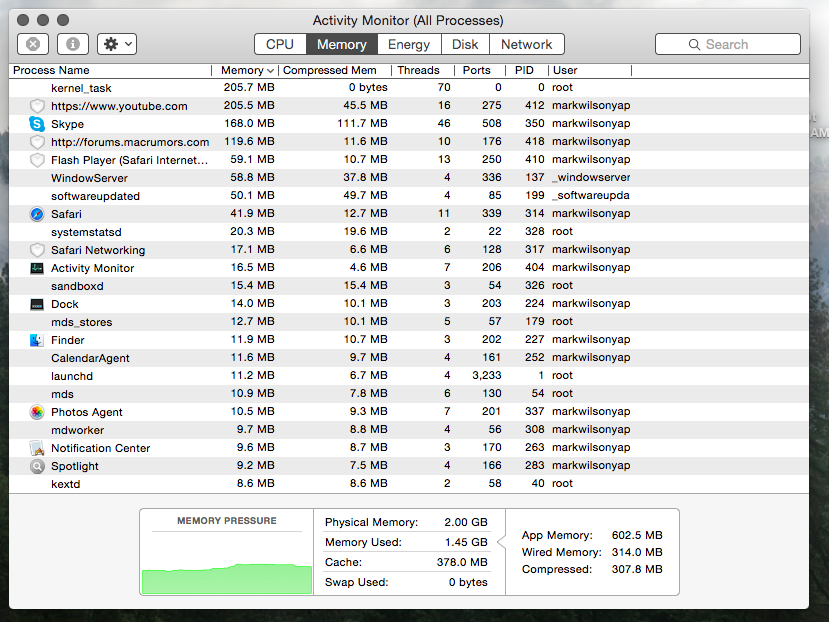Click the Finder face icon
829x622 pixels.
(36, 340)
